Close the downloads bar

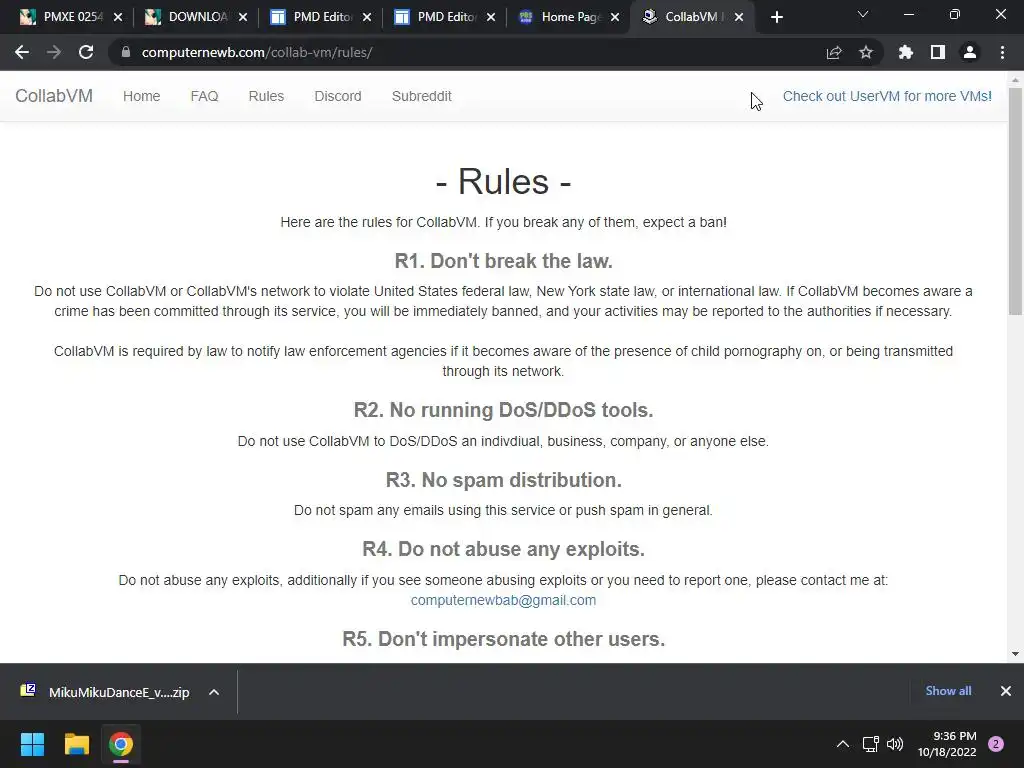tap(1006, 691)
